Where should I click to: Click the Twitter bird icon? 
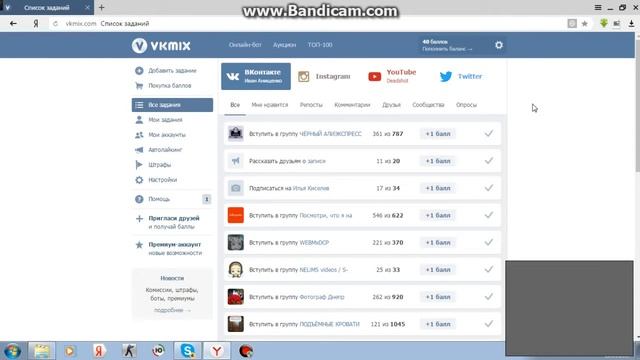coord(446,76)
